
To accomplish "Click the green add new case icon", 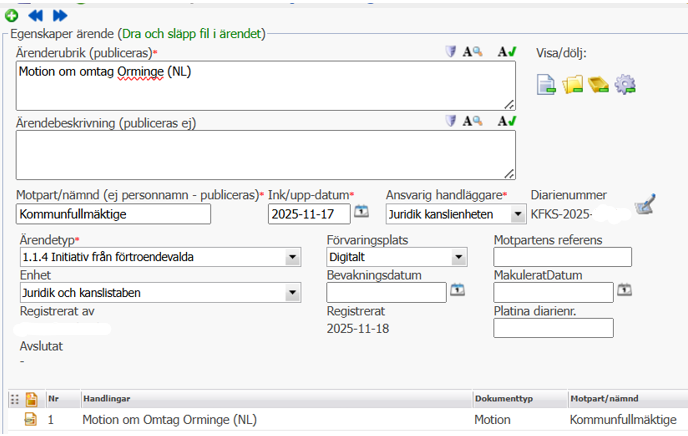I will 11,15.
